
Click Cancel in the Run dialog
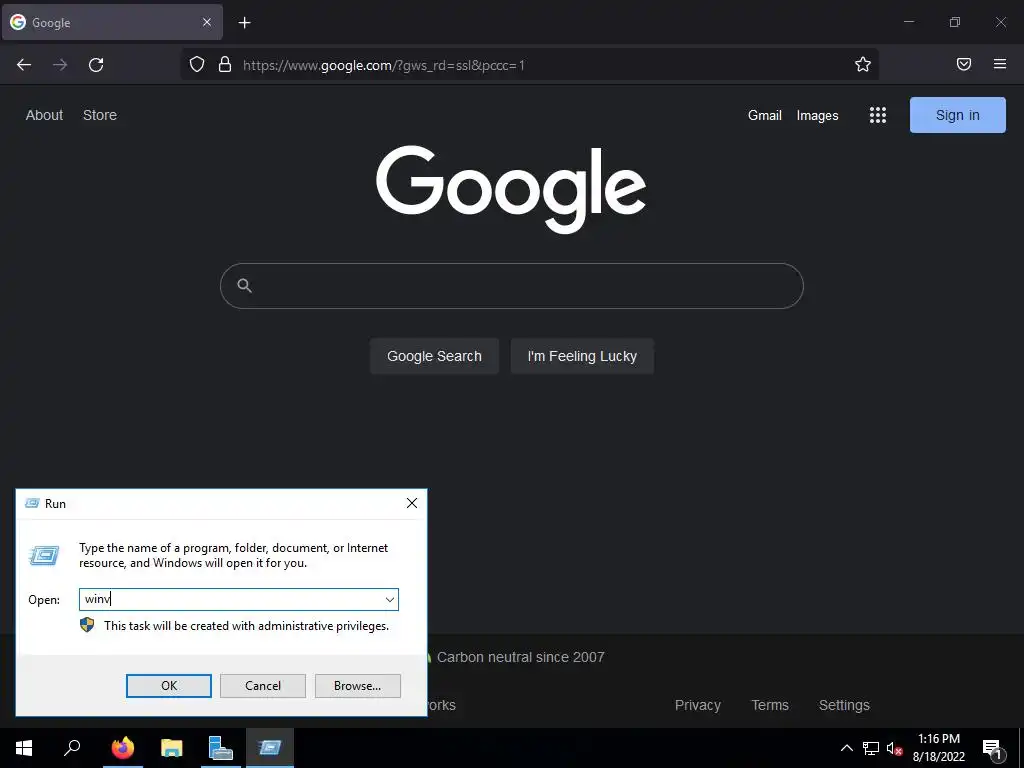(x=263, y=686)
